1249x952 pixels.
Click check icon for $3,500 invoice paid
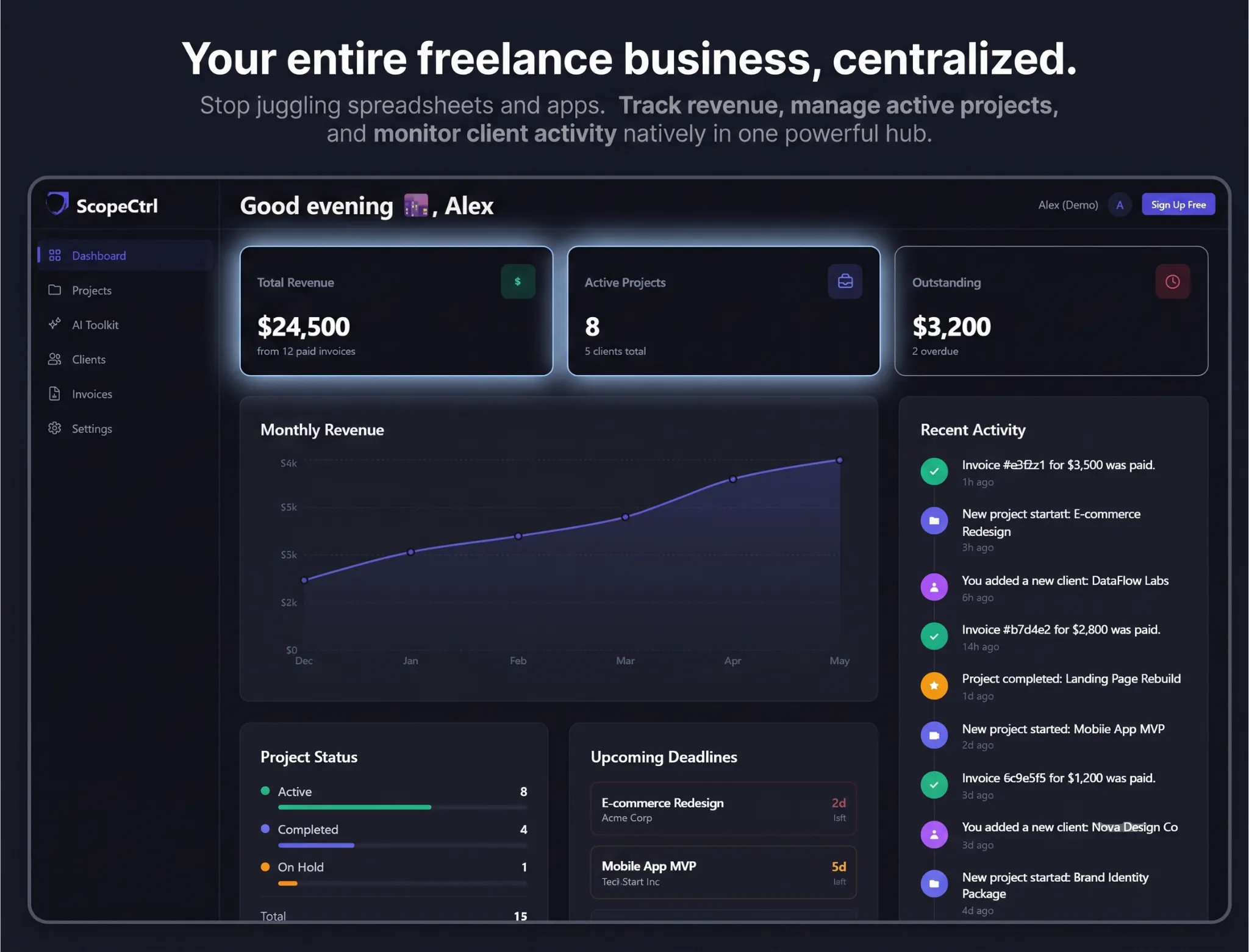point(934,471)
